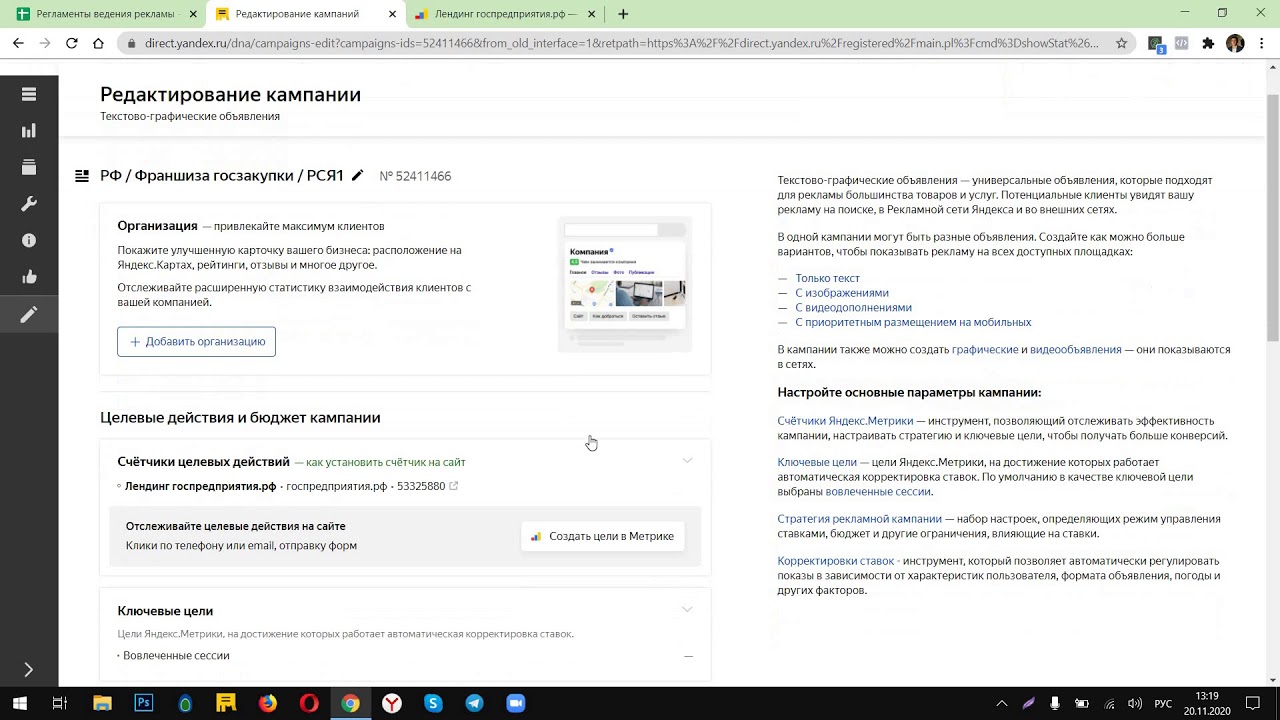Open the Счётчики Яндекс.Метрики help link
Screen dimensions: 1280x720
click(x=845, y=421)
